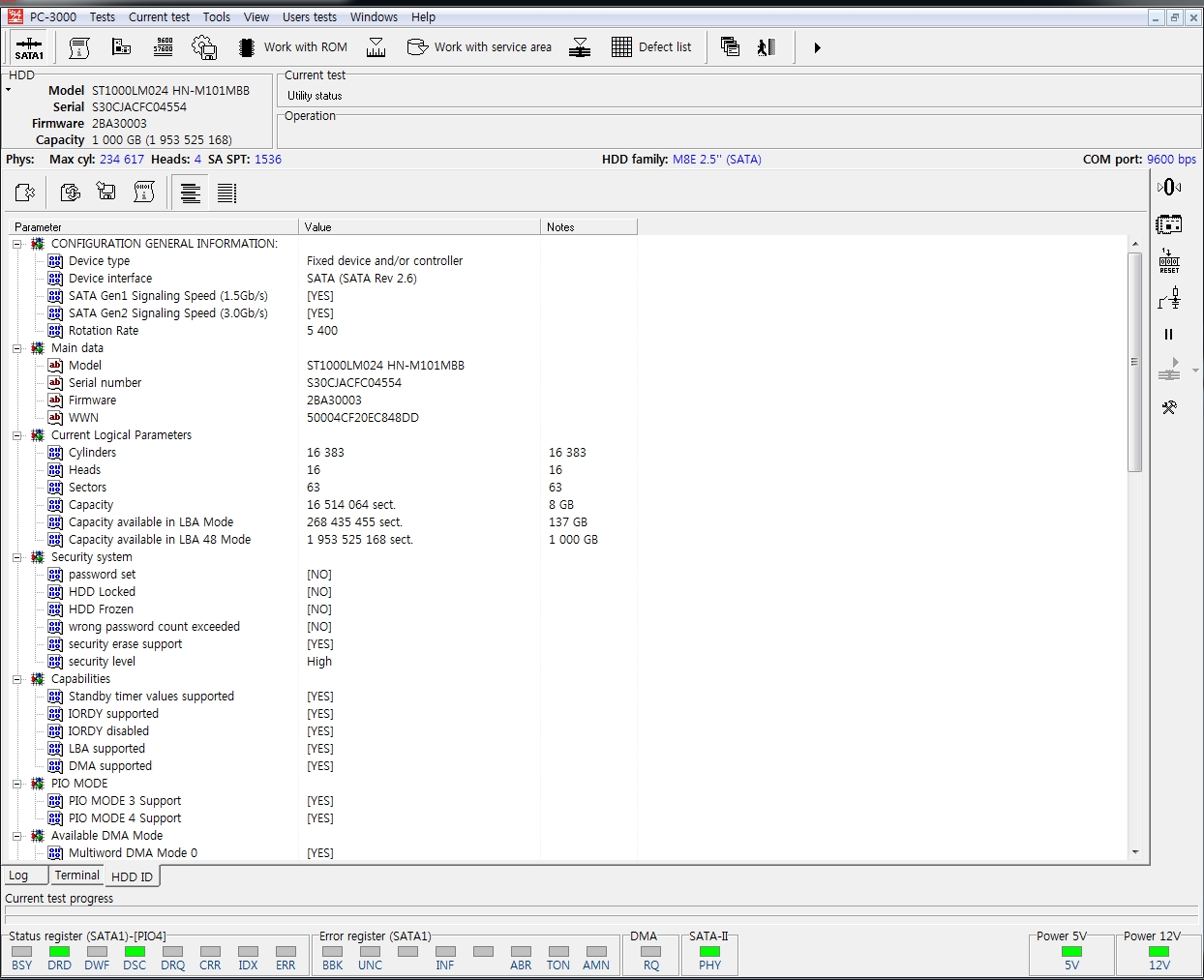The height and width of the screenshot is (980, 1204).
Task: Expand the Security system tree node
Action: tap(16, 556)
